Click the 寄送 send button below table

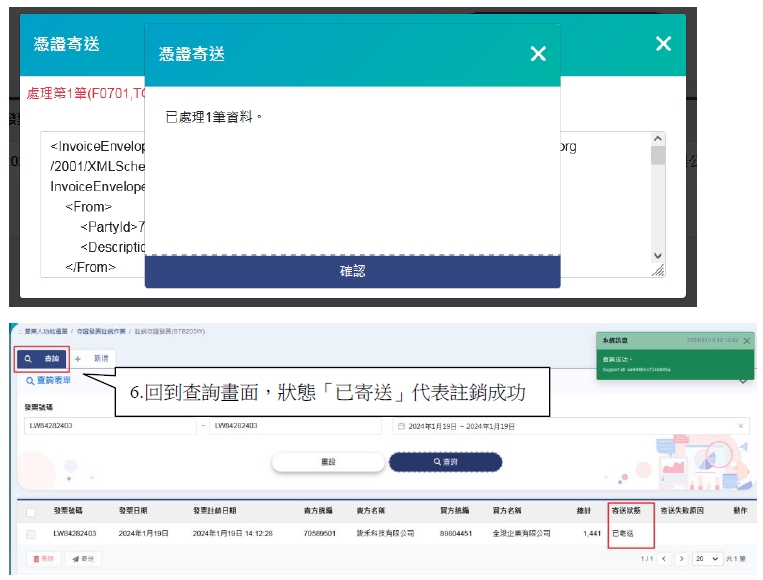[83, 559]
